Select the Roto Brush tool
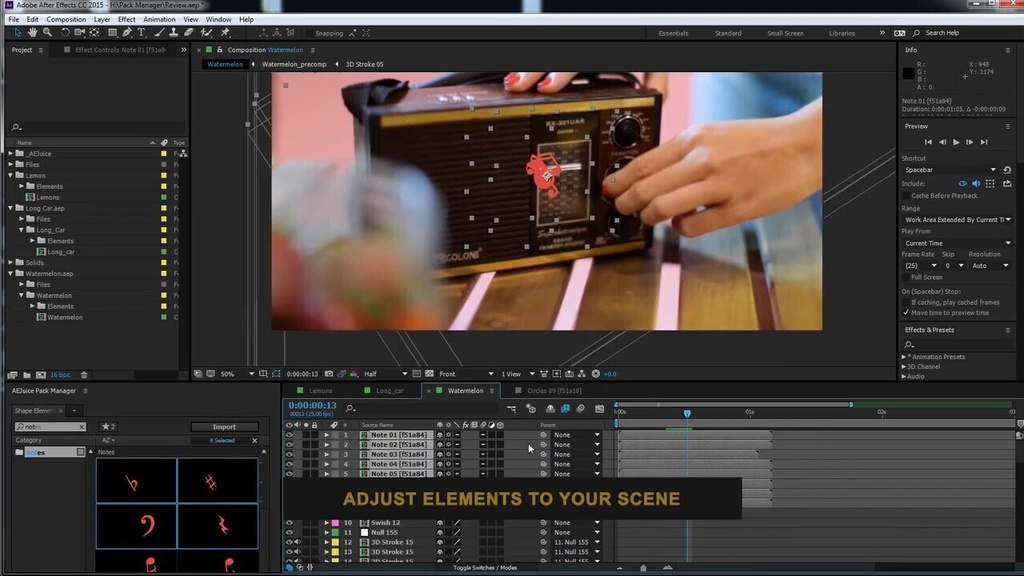Viewport: 1024px width, 576px height. [206, 32]
